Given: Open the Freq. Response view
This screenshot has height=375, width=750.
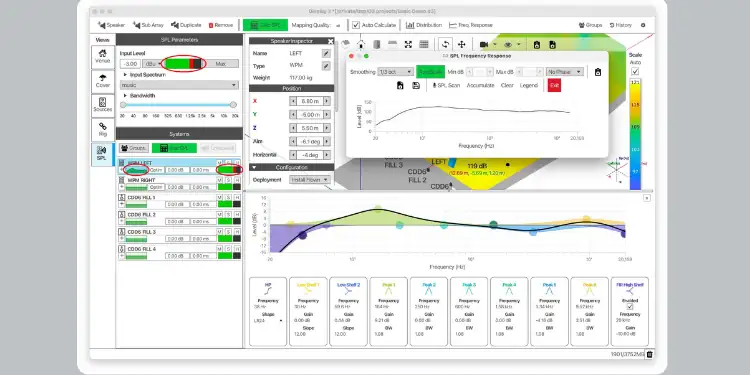Looking at the screenshot, I should (x=471, y=25).
